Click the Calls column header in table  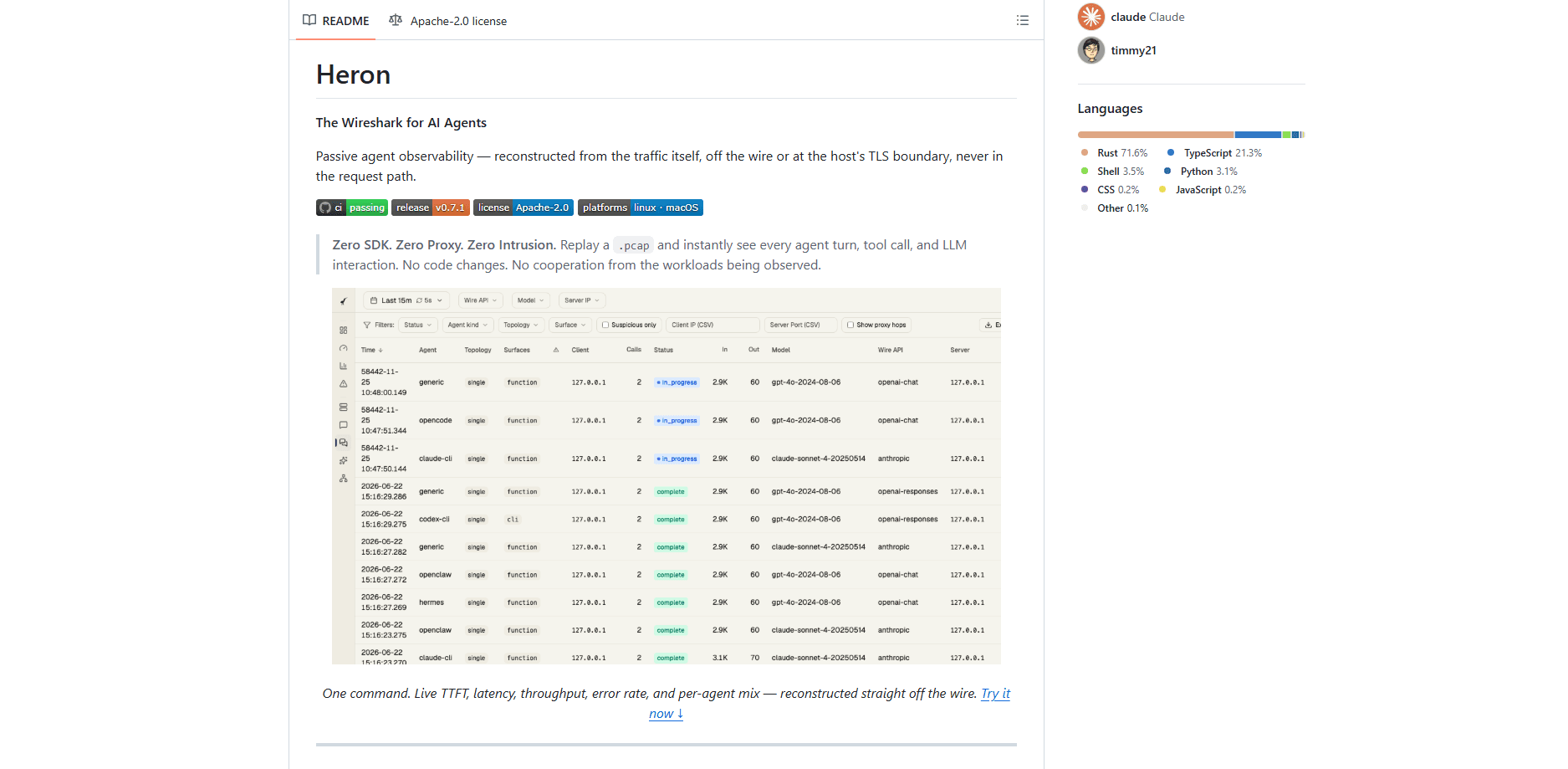click(x=634, y=350)
